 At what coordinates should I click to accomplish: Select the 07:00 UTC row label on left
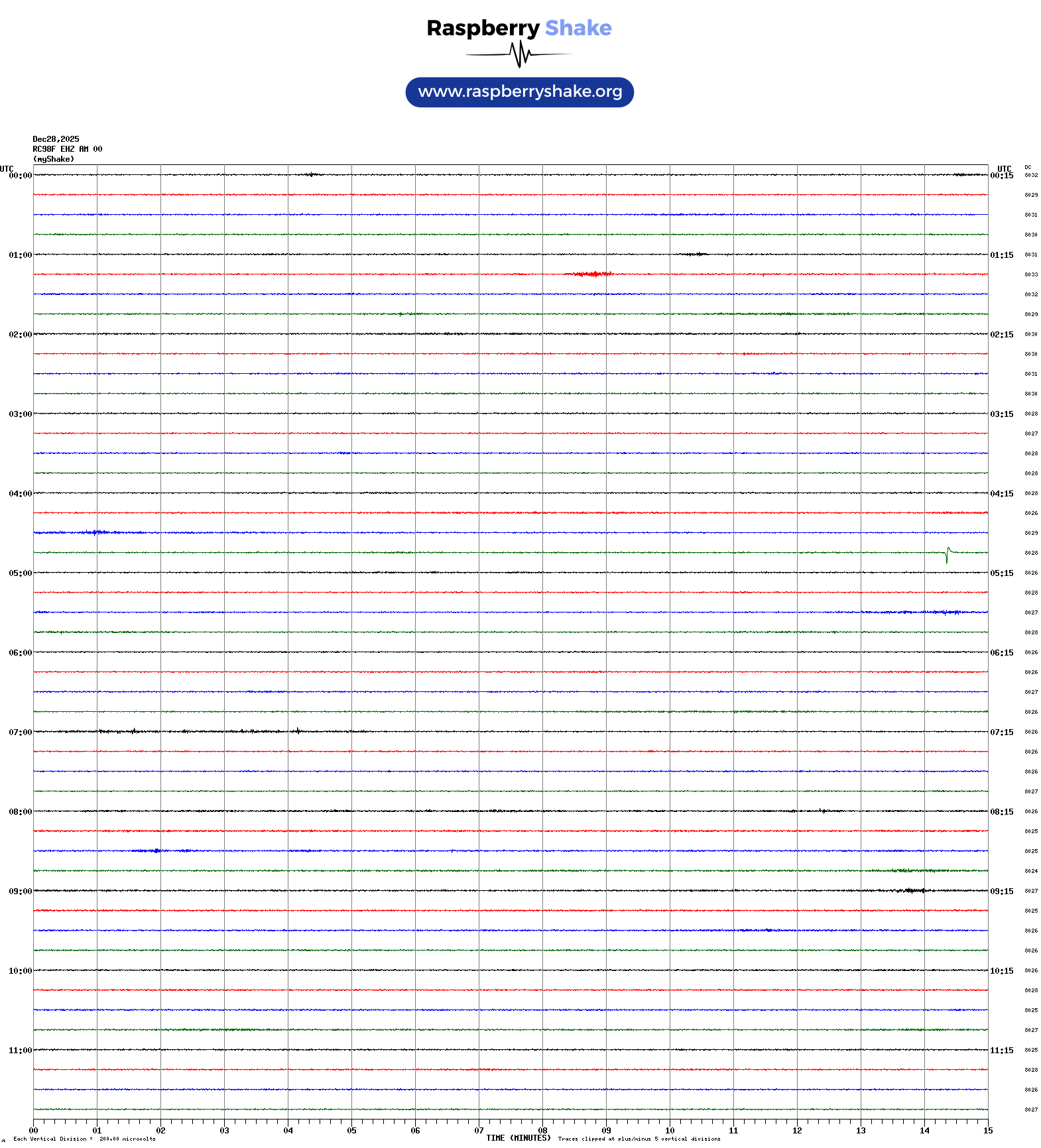coord(20,732)
